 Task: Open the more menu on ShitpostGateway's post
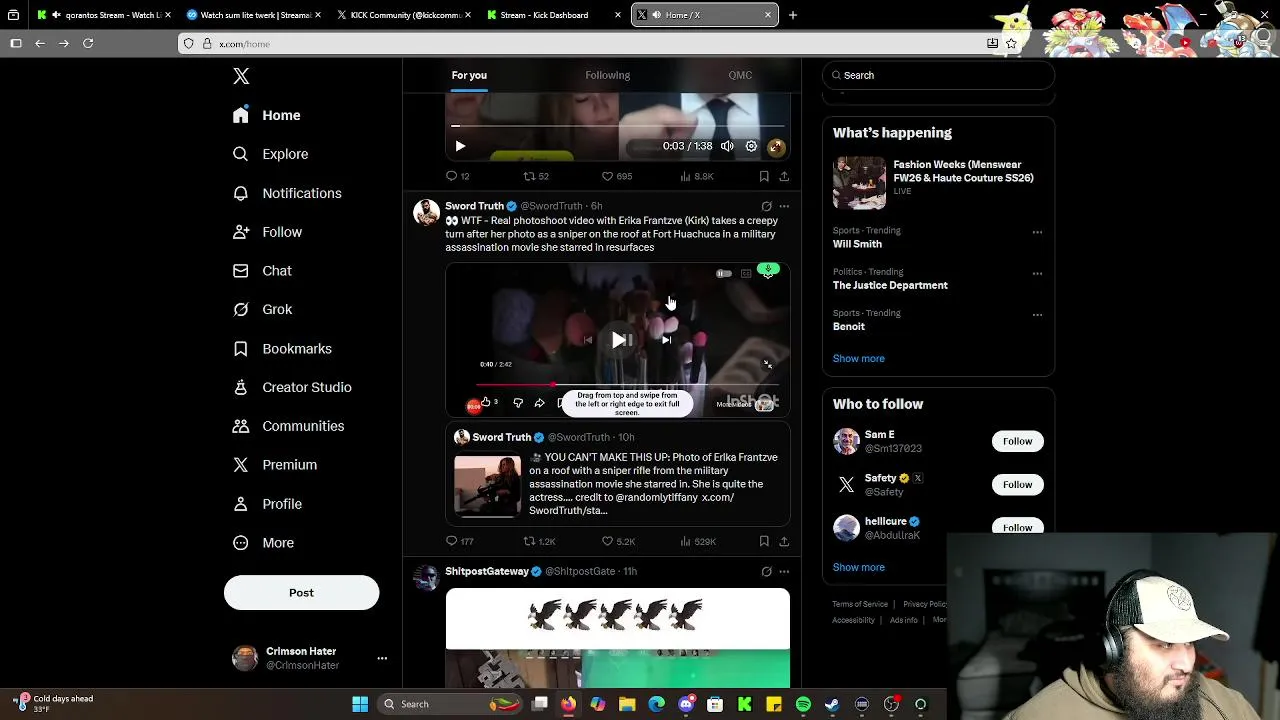pyautogui.click(x=784, y=571)
